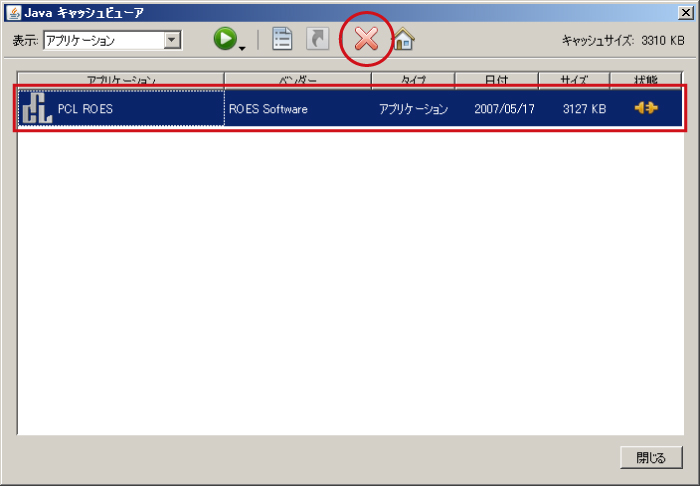
Task: Expand the 表示 dropdown arrow
Action: point(172,40)
